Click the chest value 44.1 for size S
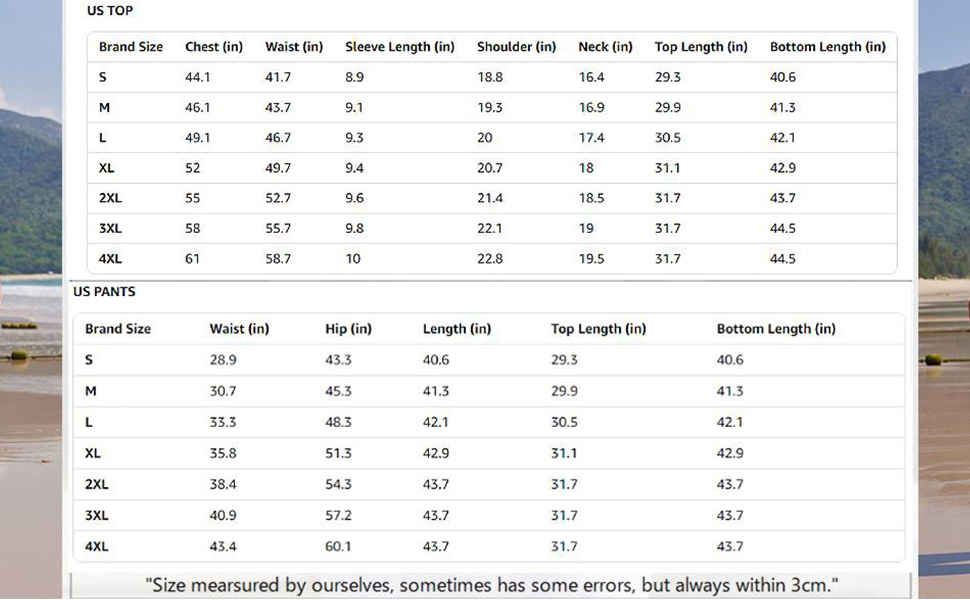Viewport: 970px width, 600px height. [197, 77]
